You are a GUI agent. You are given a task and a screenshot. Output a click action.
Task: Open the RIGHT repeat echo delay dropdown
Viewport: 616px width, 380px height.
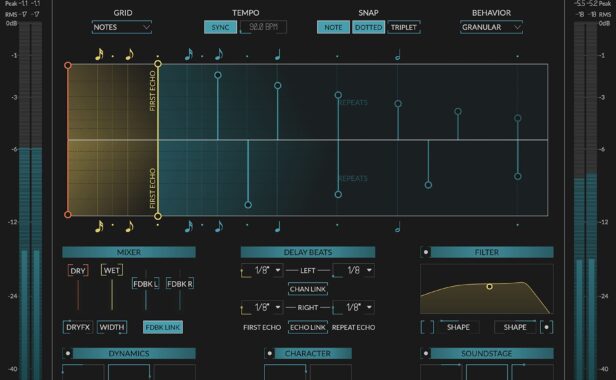pyautogui.click(x=354, y=307)
